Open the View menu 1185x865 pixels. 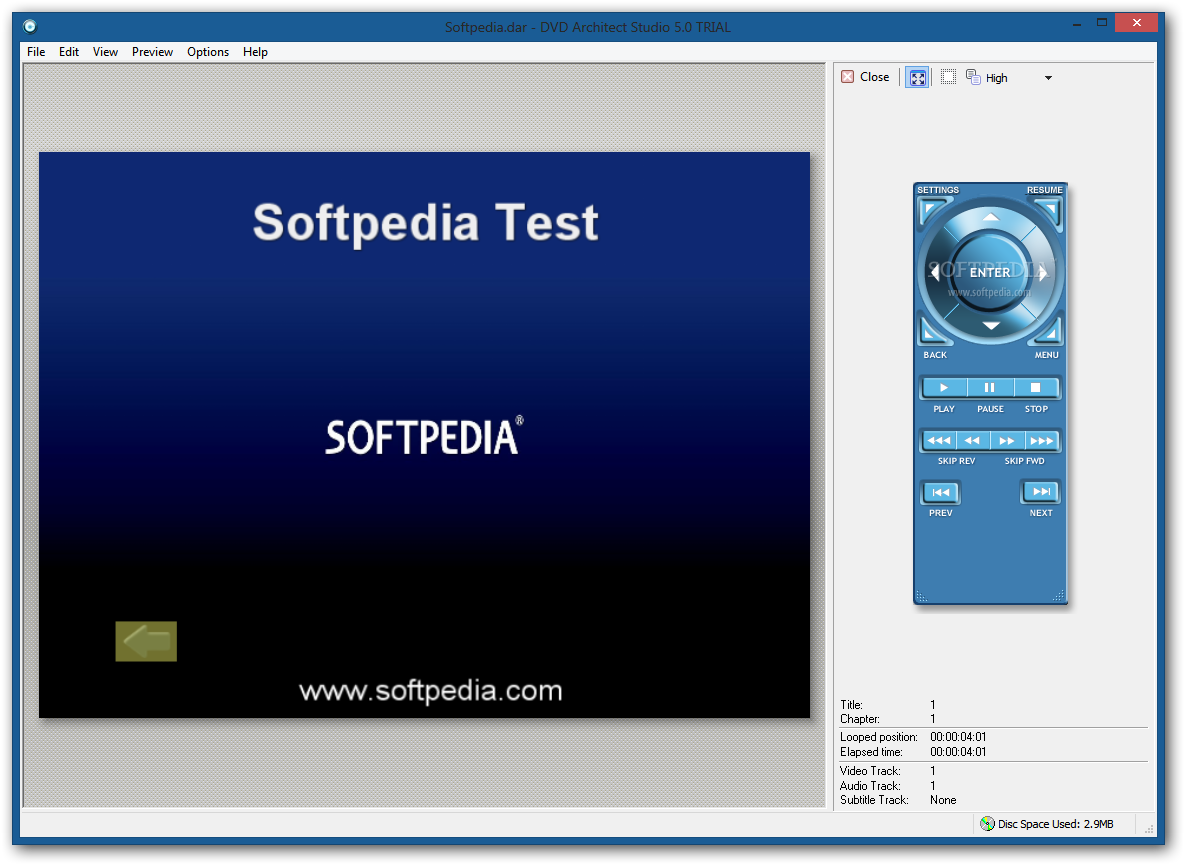click(105, 52)
